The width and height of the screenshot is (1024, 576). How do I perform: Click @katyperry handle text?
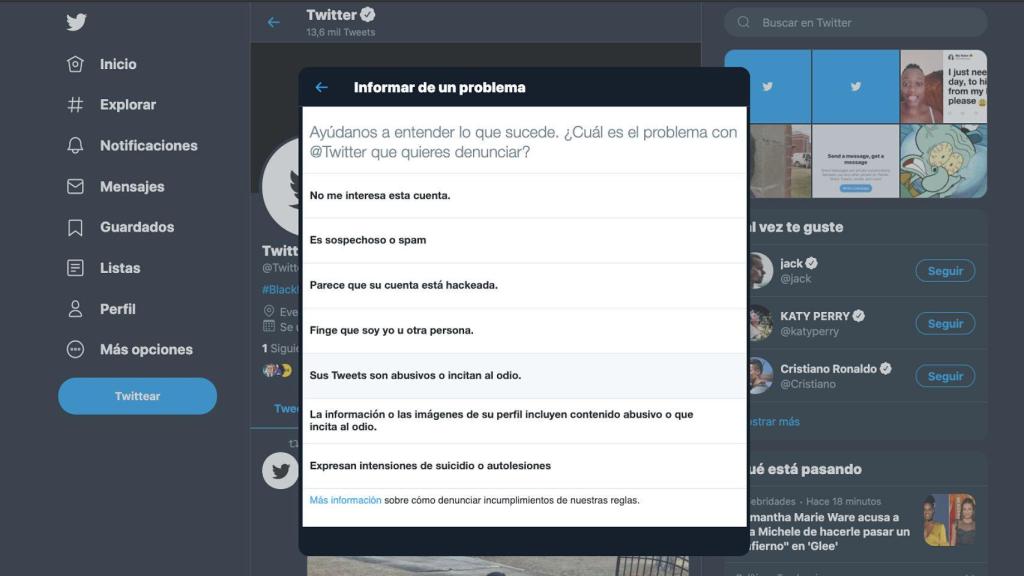point(809,331)
